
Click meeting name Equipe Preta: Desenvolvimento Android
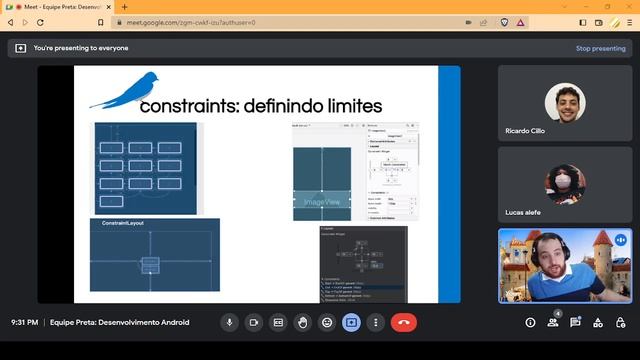pos(120,322)
